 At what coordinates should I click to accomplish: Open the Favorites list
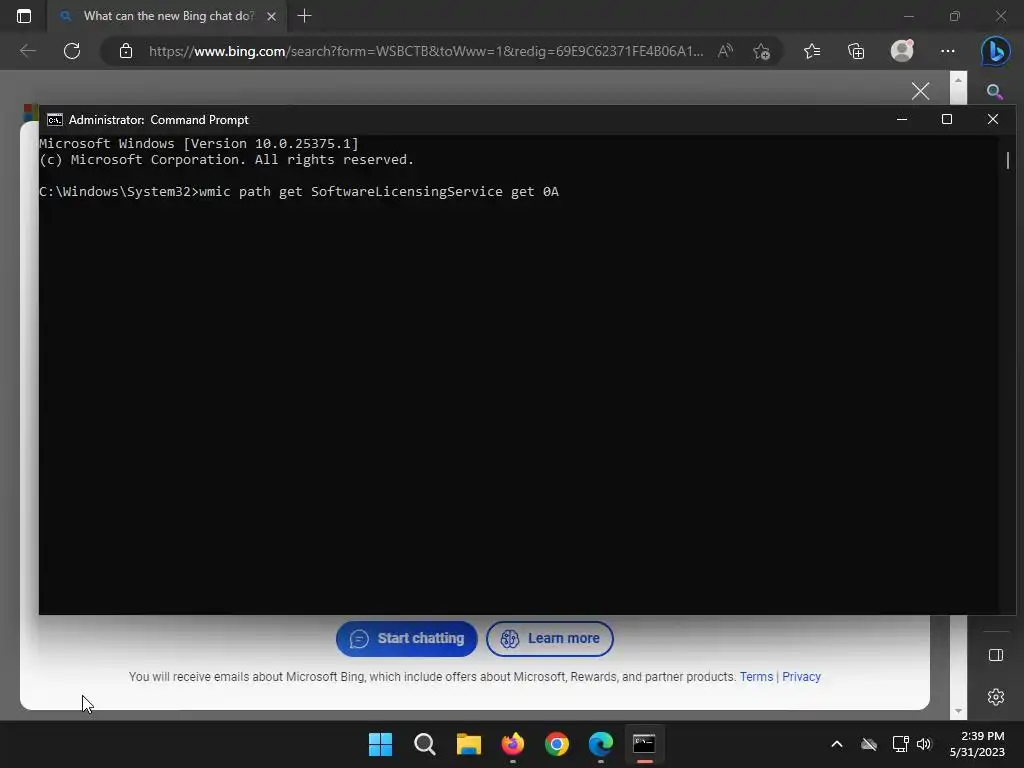tap(812, 51)
